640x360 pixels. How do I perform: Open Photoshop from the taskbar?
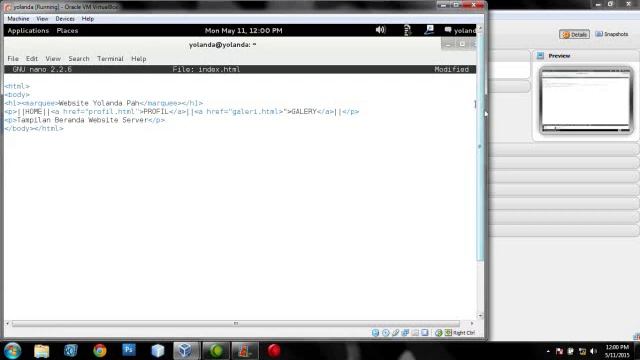[129, 350]
